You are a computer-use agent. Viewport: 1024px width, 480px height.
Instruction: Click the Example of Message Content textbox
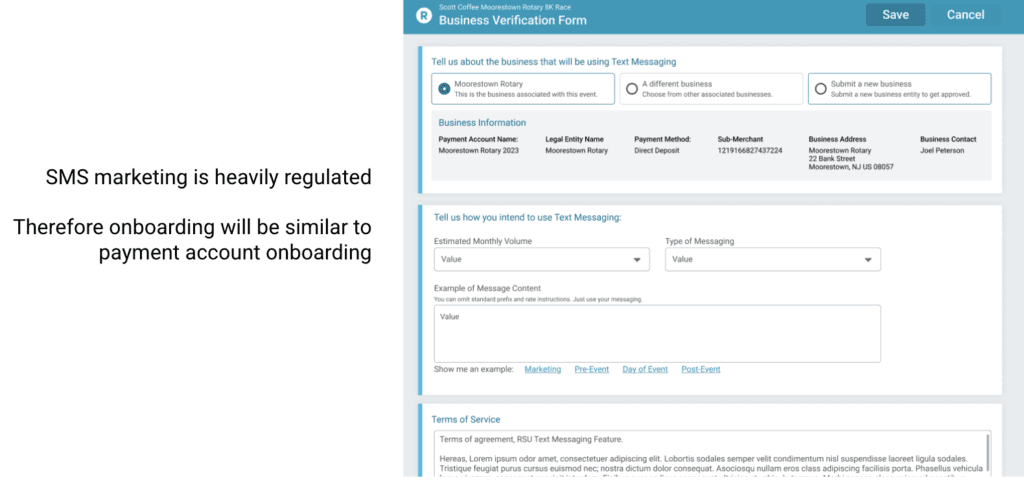(x=657, y=333)
